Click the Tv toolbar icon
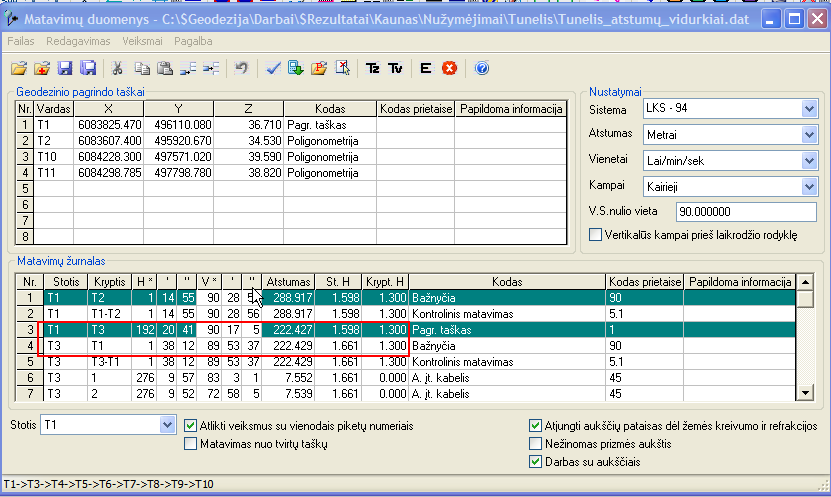 tap(395, 68)
